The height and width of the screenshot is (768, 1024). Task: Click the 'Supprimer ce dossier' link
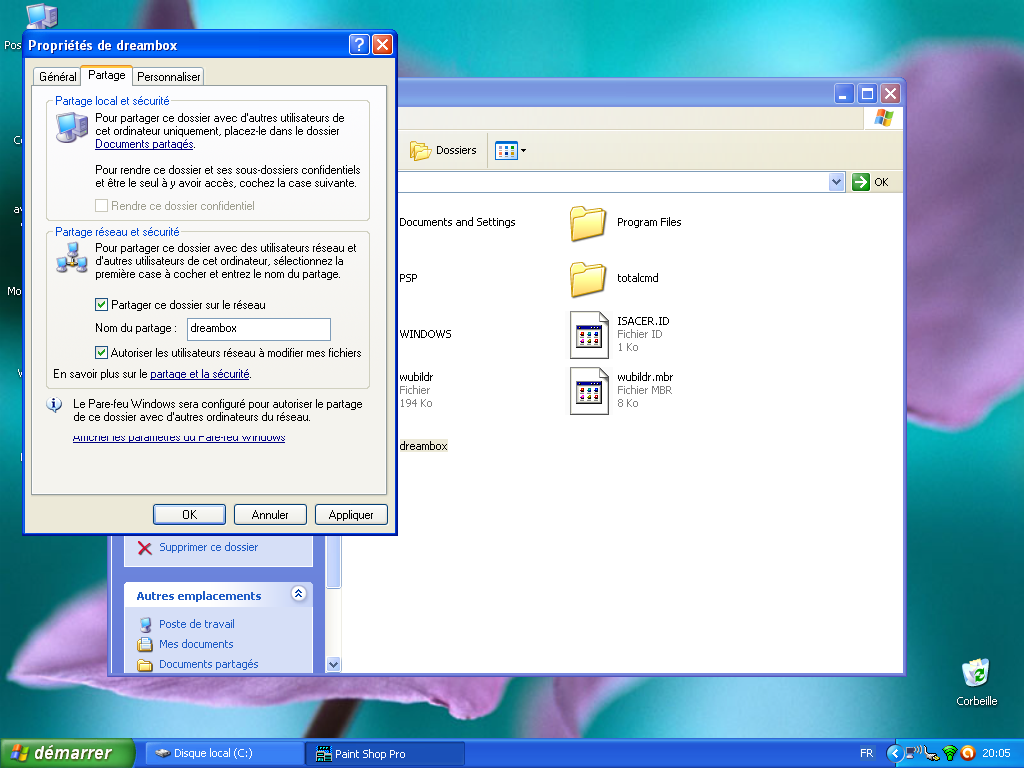(208, 547)
